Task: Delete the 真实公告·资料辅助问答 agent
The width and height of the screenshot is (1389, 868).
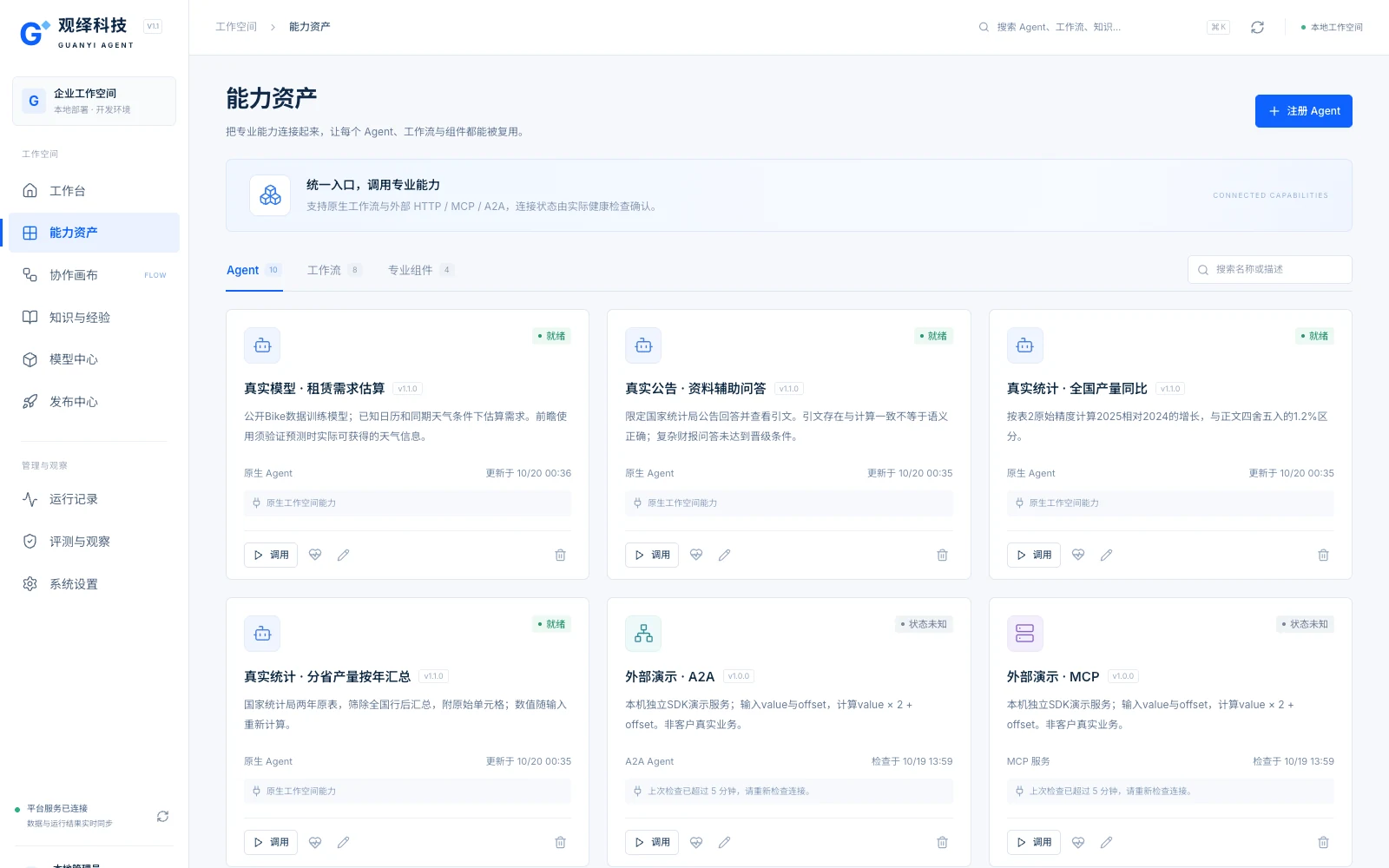Action: tap(942, 555)
